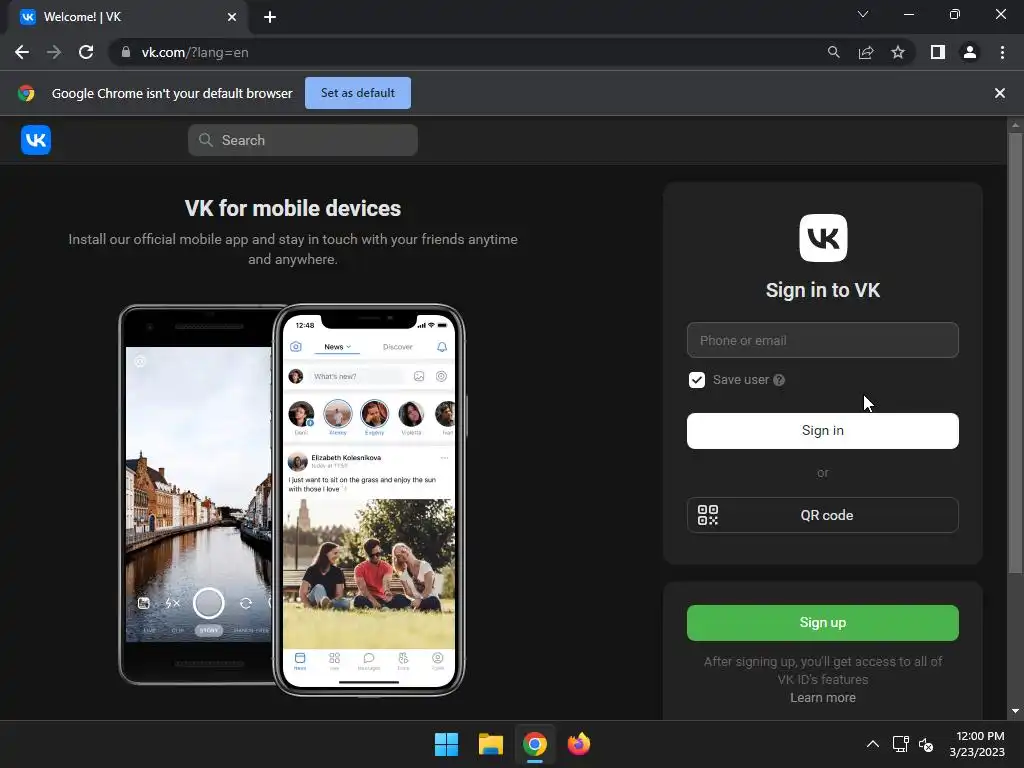Click the large VK logo above Sign in

point(823,238)
